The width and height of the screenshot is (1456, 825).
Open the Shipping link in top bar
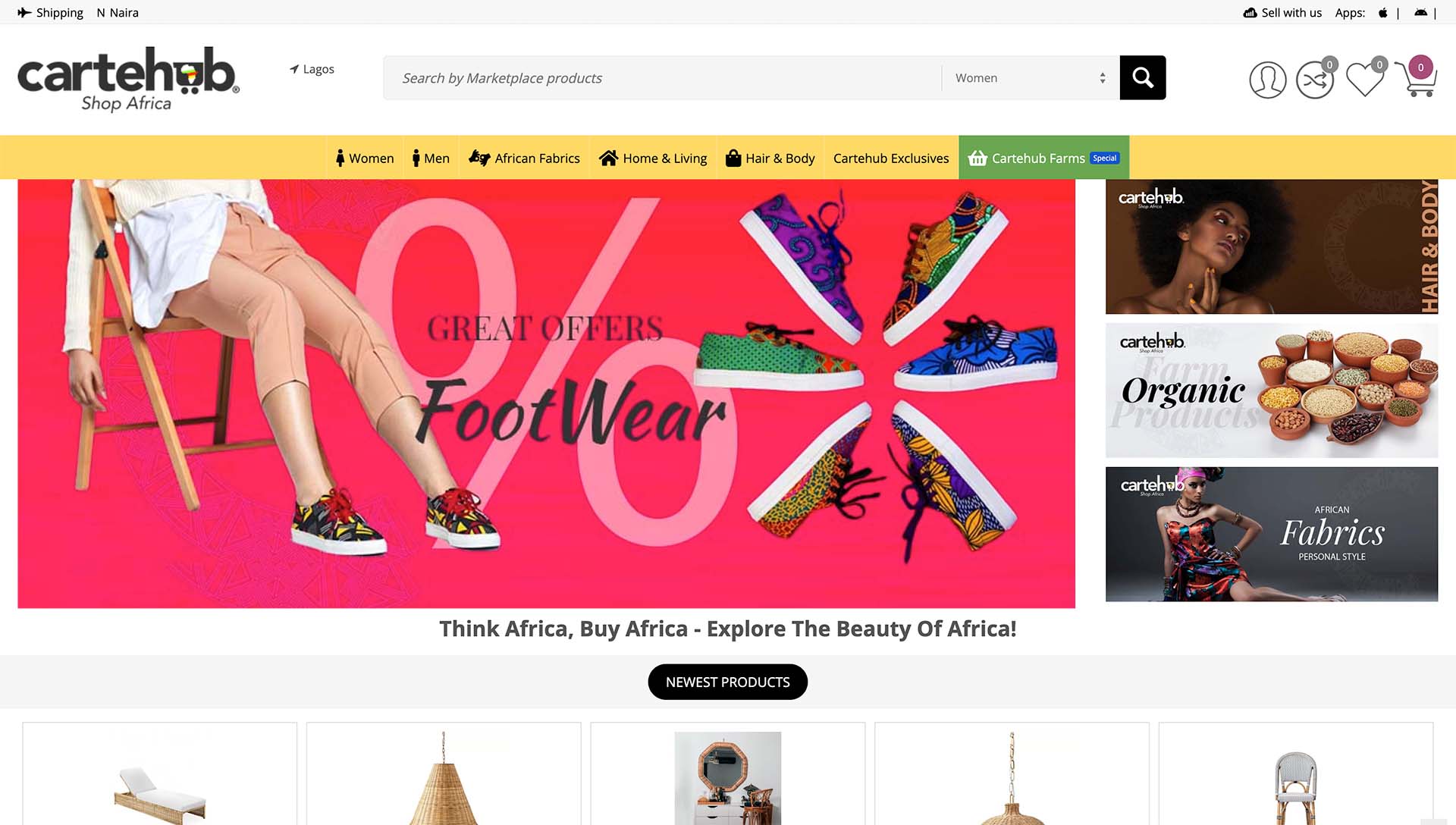tap(50, 13)
